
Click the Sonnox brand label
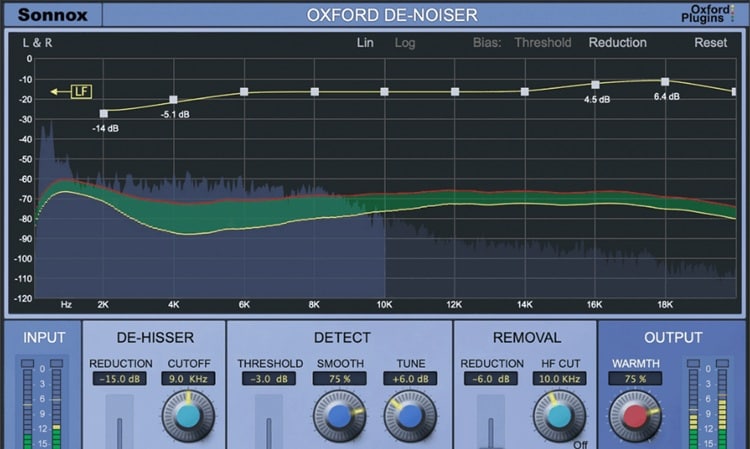pyautogui.click(x=53, y=15)
